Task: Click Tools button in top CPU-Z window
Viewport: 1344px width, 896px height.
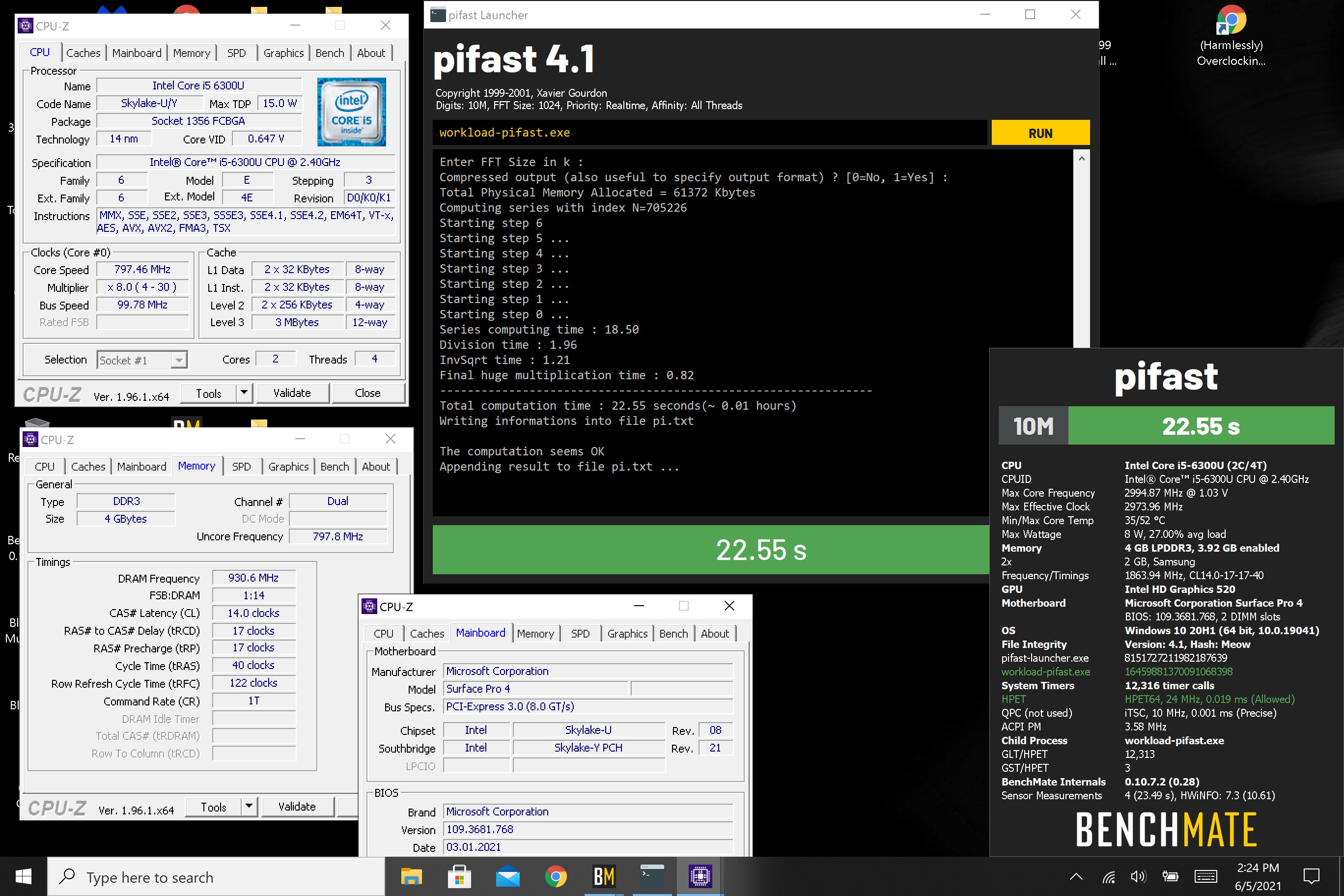Action: pyautogui.click(x=209, y=393)
